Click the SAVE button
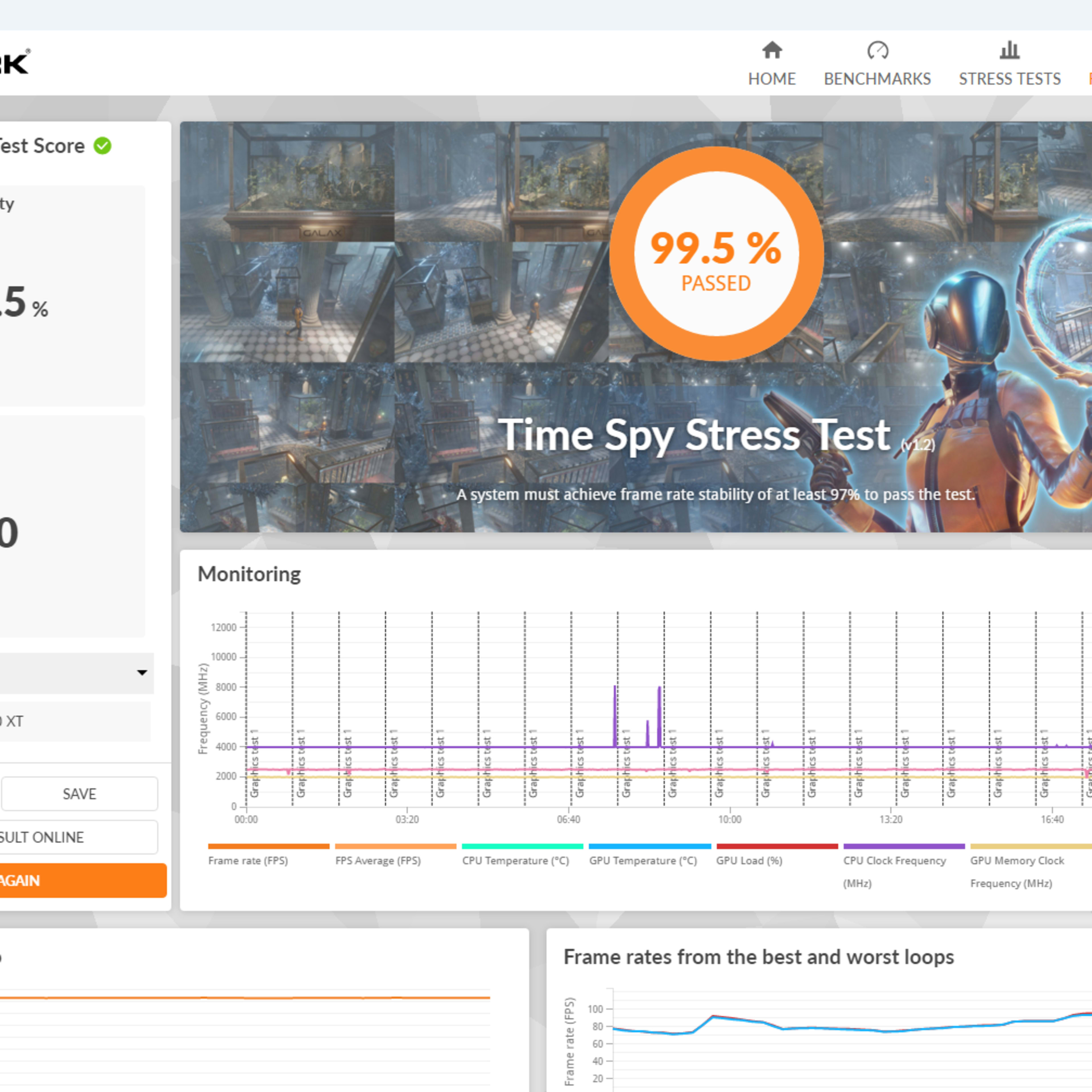This screenshot has width=1092, height=1092. click(79, 794)
